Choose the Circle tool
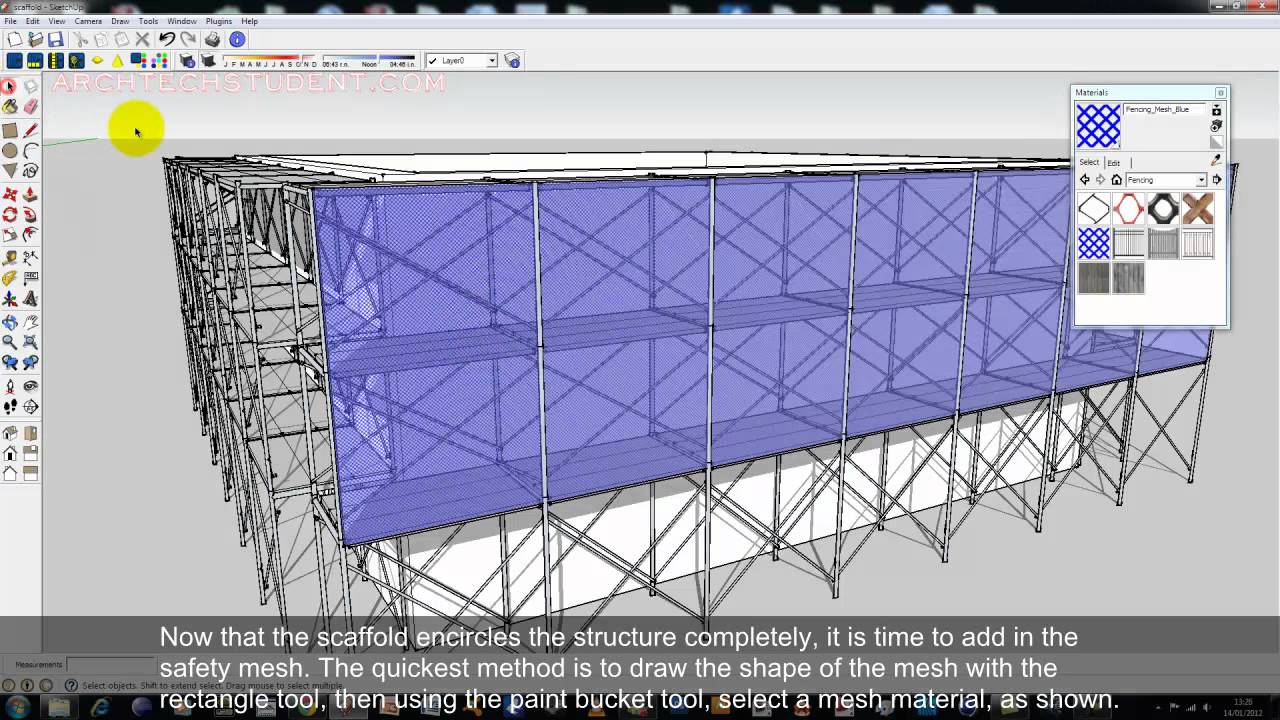The width and height of the screenshot is (1280, 720). click(9, 150)
